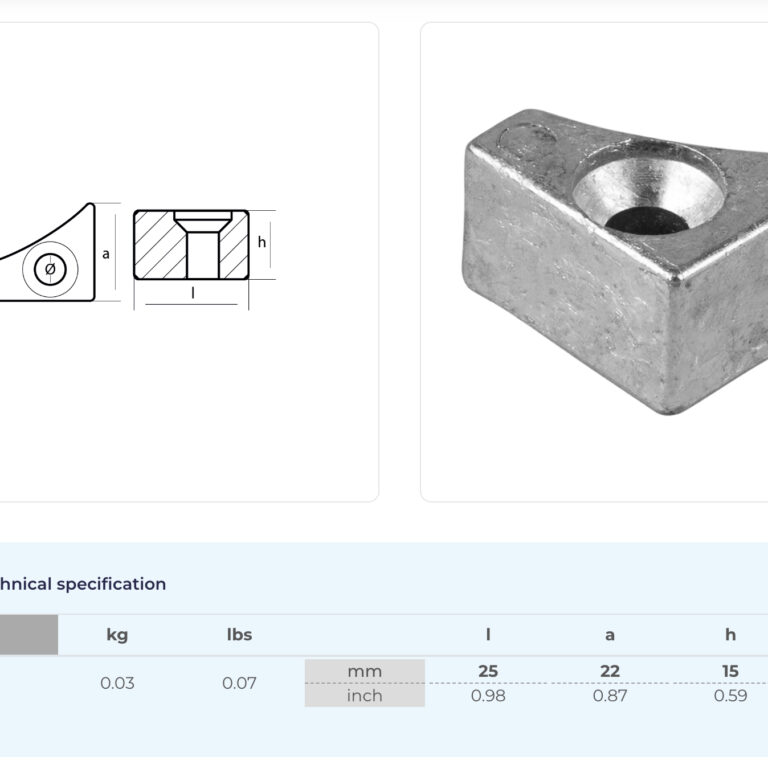
Task: Click the 'h' column header in table
Action: (x=730, y=634)
